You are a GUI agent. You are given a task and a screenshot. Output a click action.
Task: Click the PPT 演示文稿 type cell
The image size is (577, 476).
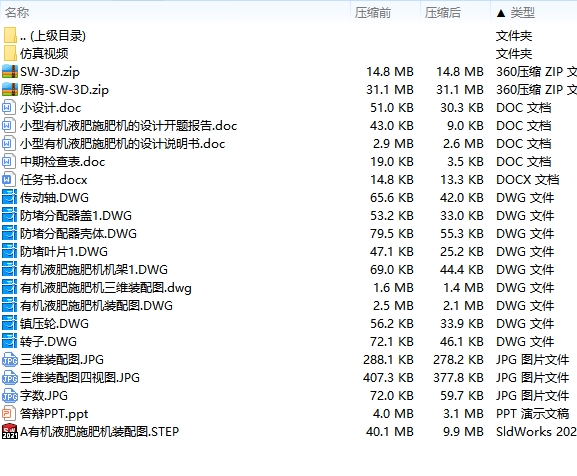pos(532,414)
